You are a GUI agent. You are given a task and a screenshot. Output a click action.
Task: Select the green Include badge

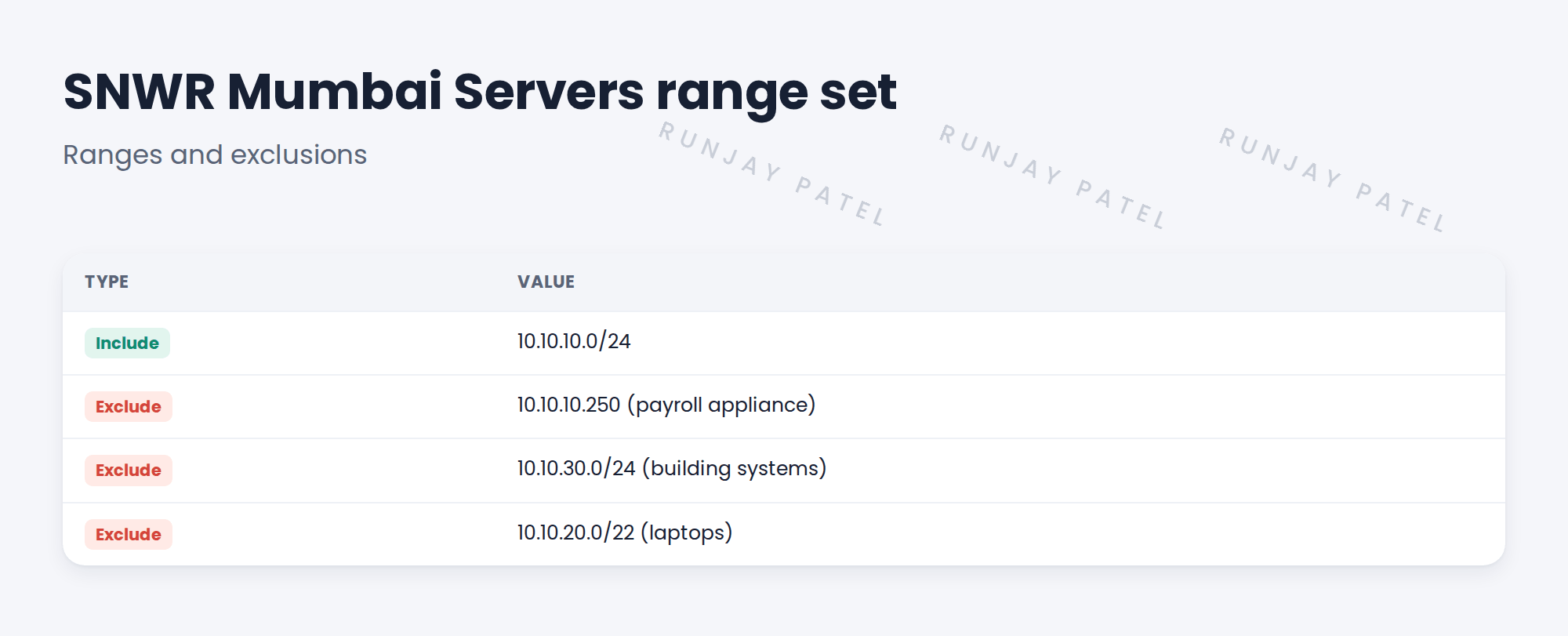[127, 343]
